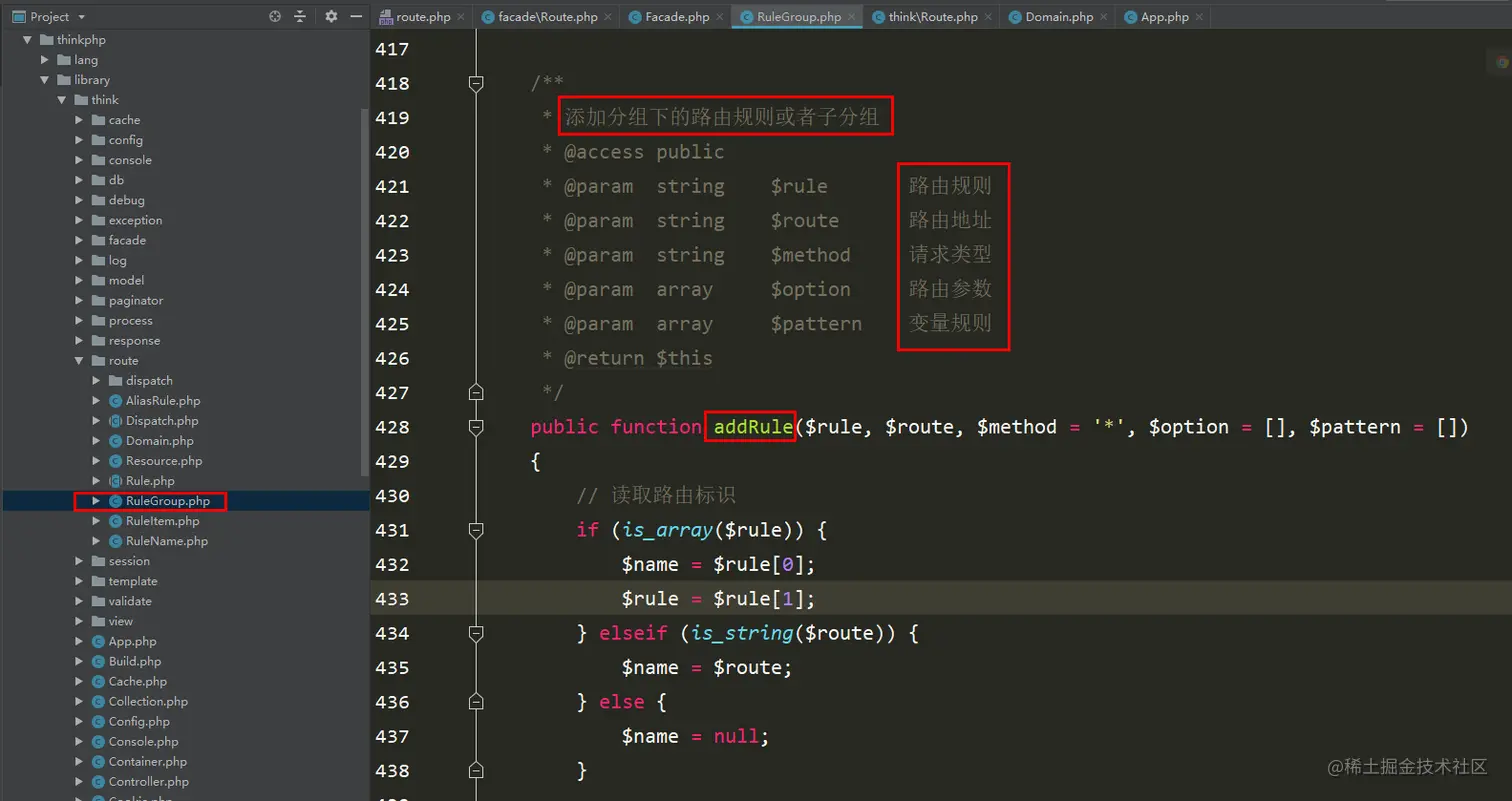Viewport: 1512px width, 801px height.
Task: Select the paginator folder
Action: point(136,300)
